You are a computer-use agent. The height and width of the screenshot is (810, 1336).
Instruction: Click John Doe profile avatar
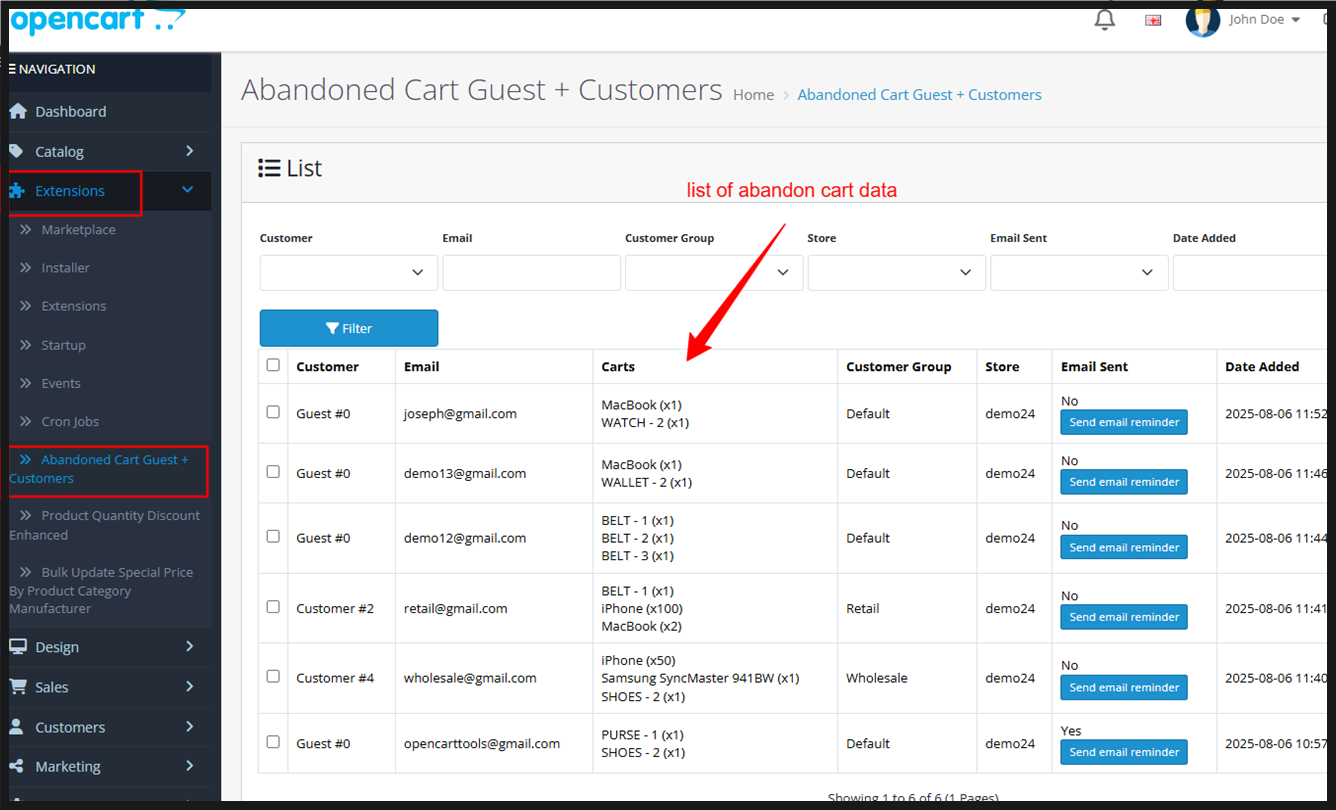(1202, 20)
